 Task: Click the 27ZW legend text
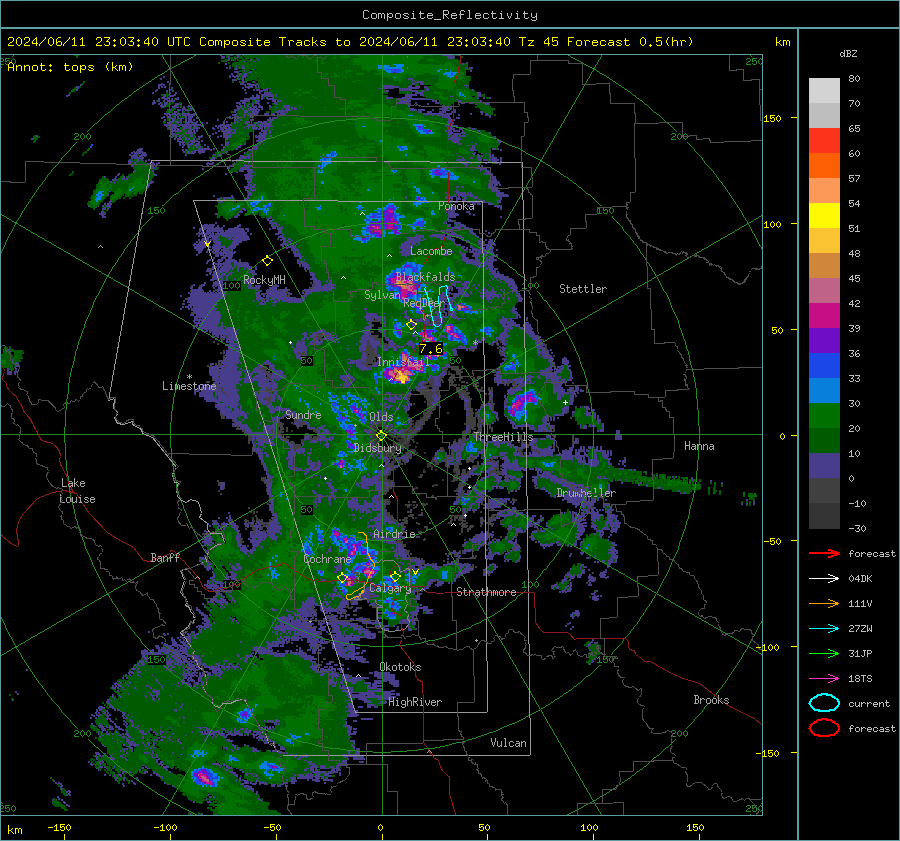[x=860, y=629]
